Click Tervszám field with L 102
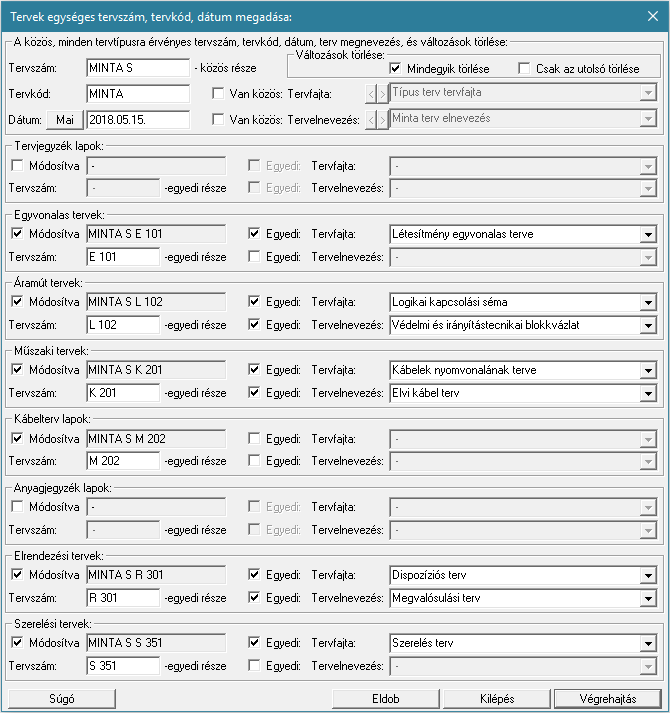670x713 pixels. (123, 325)
